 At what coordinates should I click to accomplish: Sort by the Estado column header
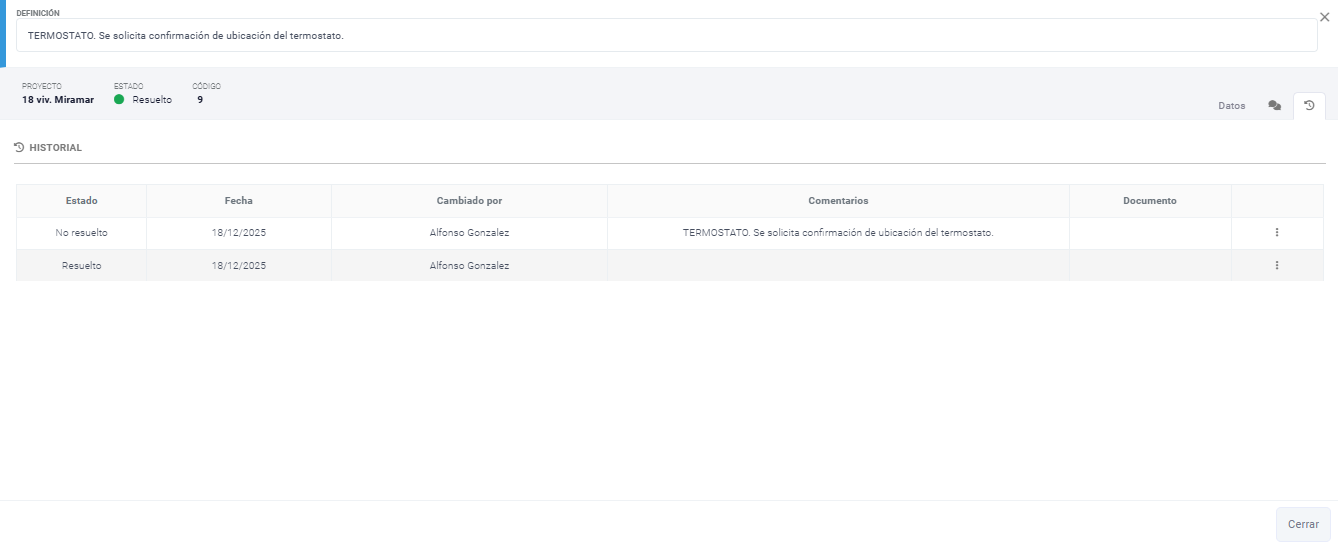click(81, 201)
